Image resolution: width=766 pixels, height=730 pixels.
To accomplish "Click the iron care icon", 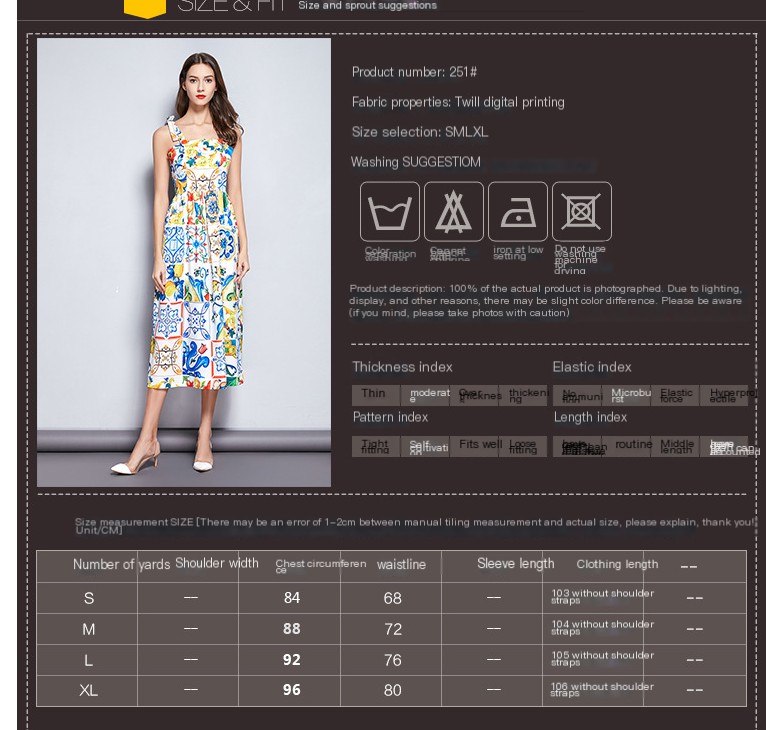I will click(x=517, y=211).
